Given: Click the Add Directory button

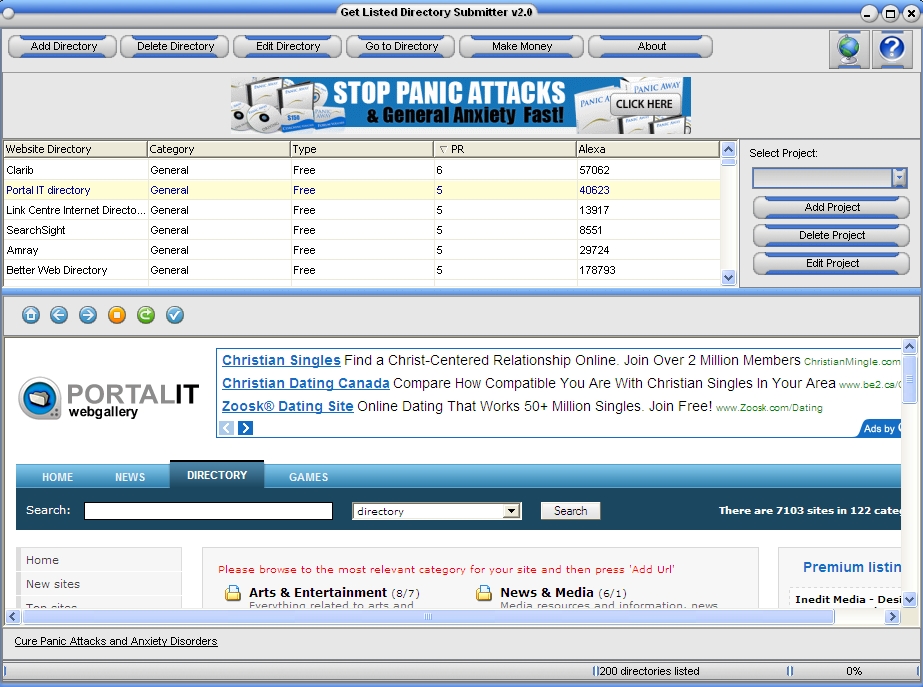Looking at the screenshot, I should [x=62, y=47].
